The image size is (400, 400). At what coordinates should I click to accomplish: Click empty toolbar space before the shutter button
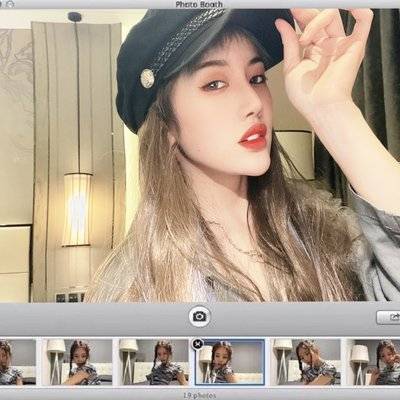coord(93,317)
